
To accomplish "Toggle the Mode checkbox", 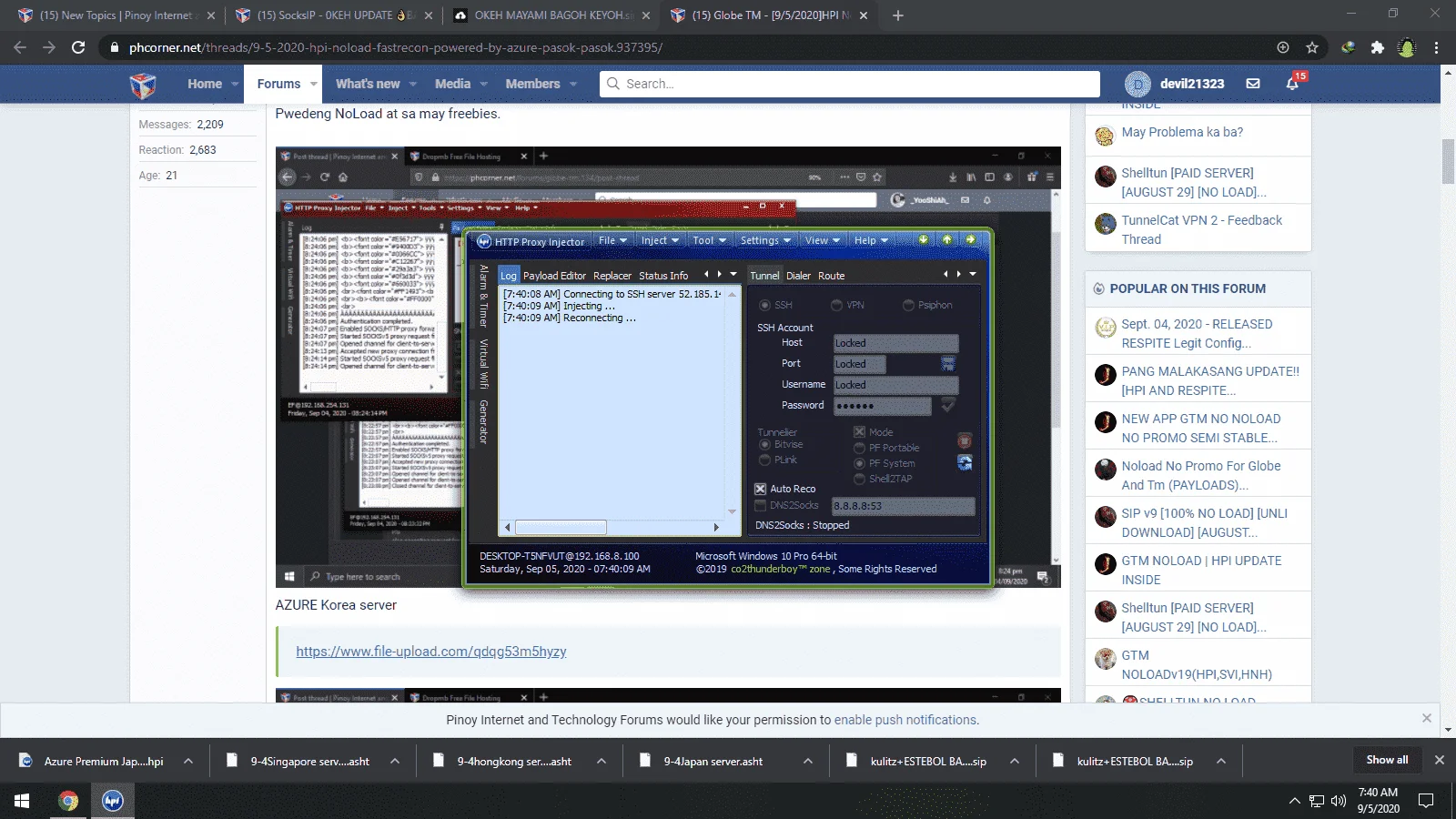I will [859, 432].
